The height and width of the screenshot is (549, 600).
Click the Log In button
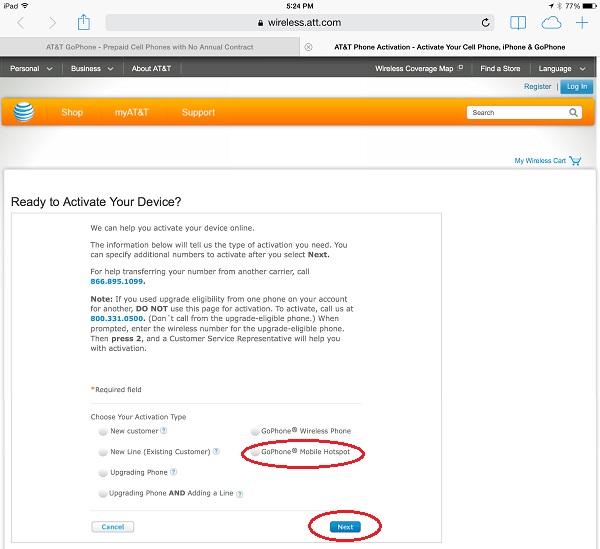click(577, 86)
